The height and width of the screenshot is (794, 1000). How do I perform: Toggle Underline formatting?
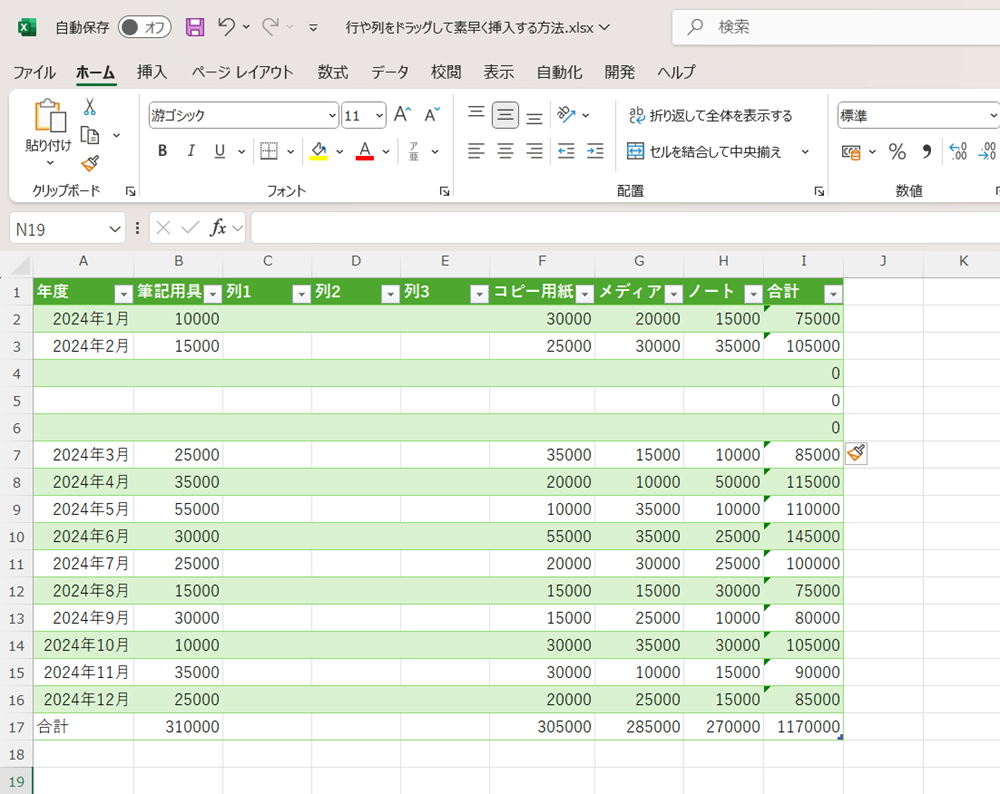point(220,151)
